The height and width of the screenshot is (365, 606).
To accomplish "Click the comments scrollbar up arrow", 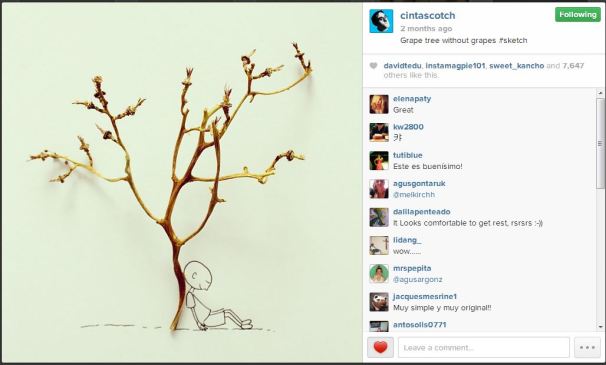I will [x=600, y=93].
